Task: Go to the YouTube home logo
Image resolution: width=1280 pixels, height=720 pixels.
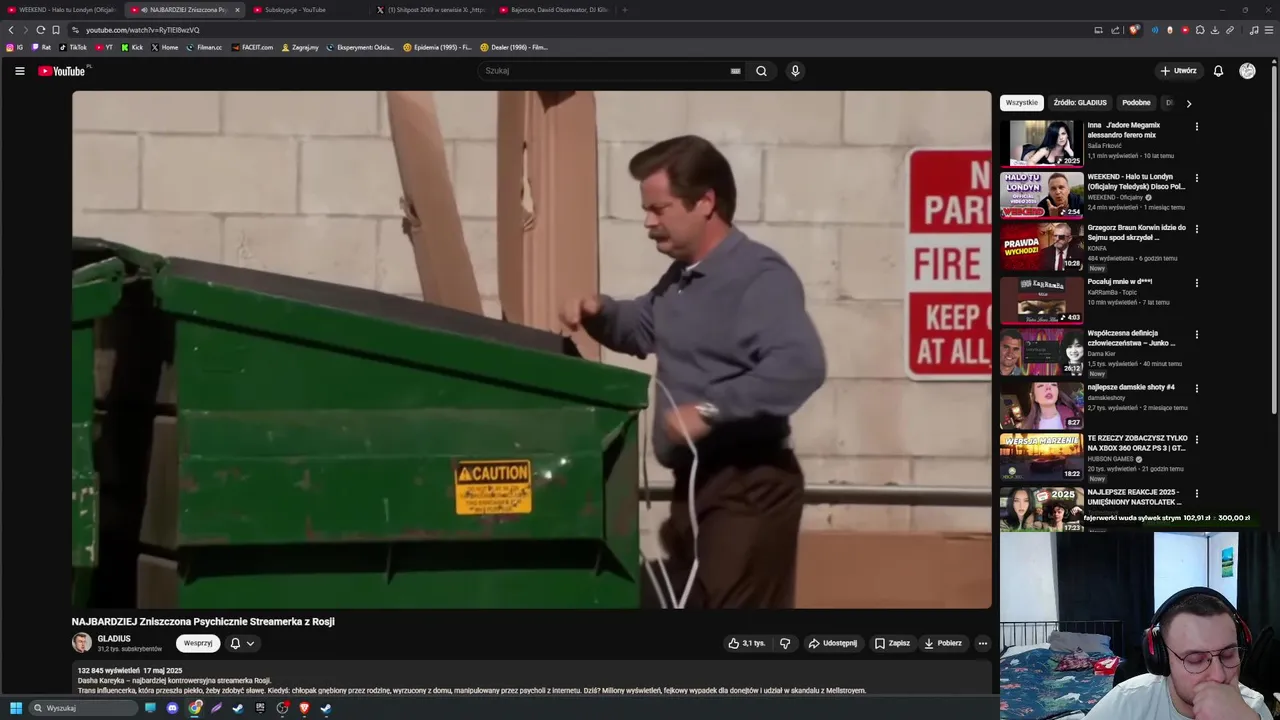Action: (62, 71)
